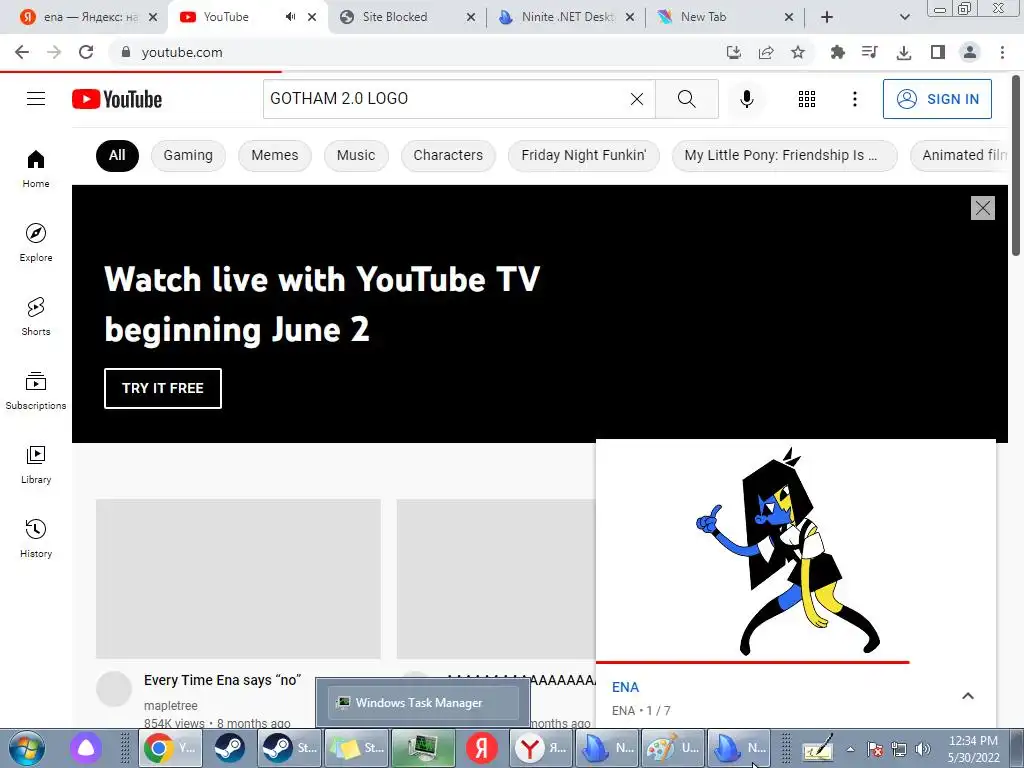Click the youtube.com address bar

[418, 52]
